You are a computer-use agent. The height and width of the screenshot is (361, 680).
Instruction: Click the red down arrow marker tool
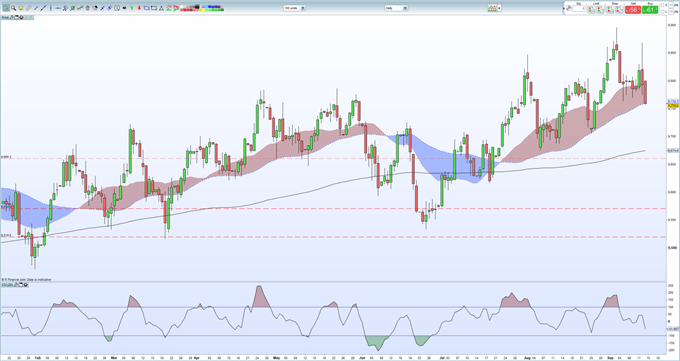139,8
